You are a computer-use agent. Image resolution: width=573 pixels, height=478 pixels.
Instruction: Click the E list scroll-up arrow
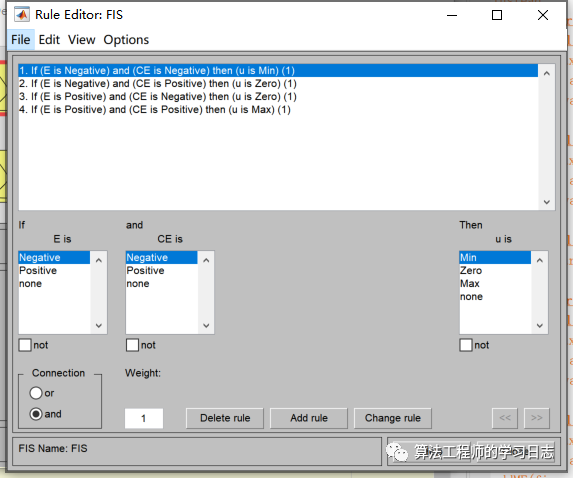(x=99, y=260)
